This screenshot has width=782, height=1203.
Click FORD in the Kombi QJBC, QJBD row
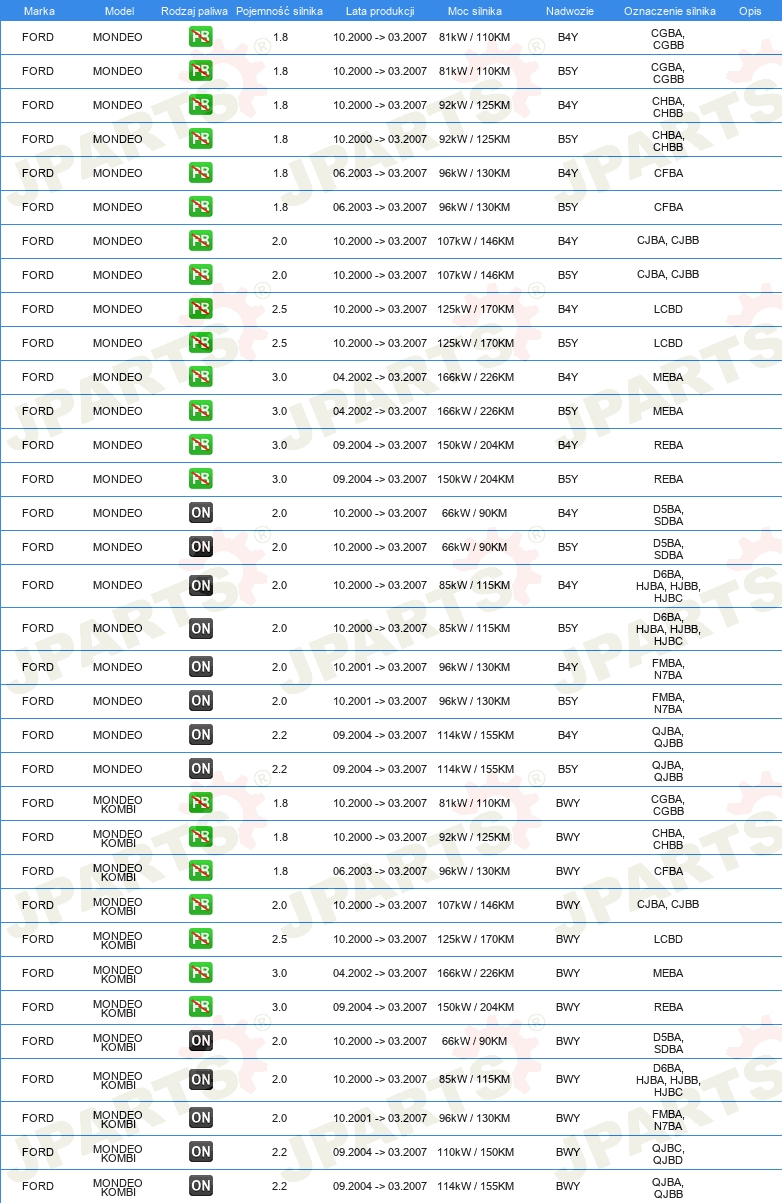[x=38, y=1153]
